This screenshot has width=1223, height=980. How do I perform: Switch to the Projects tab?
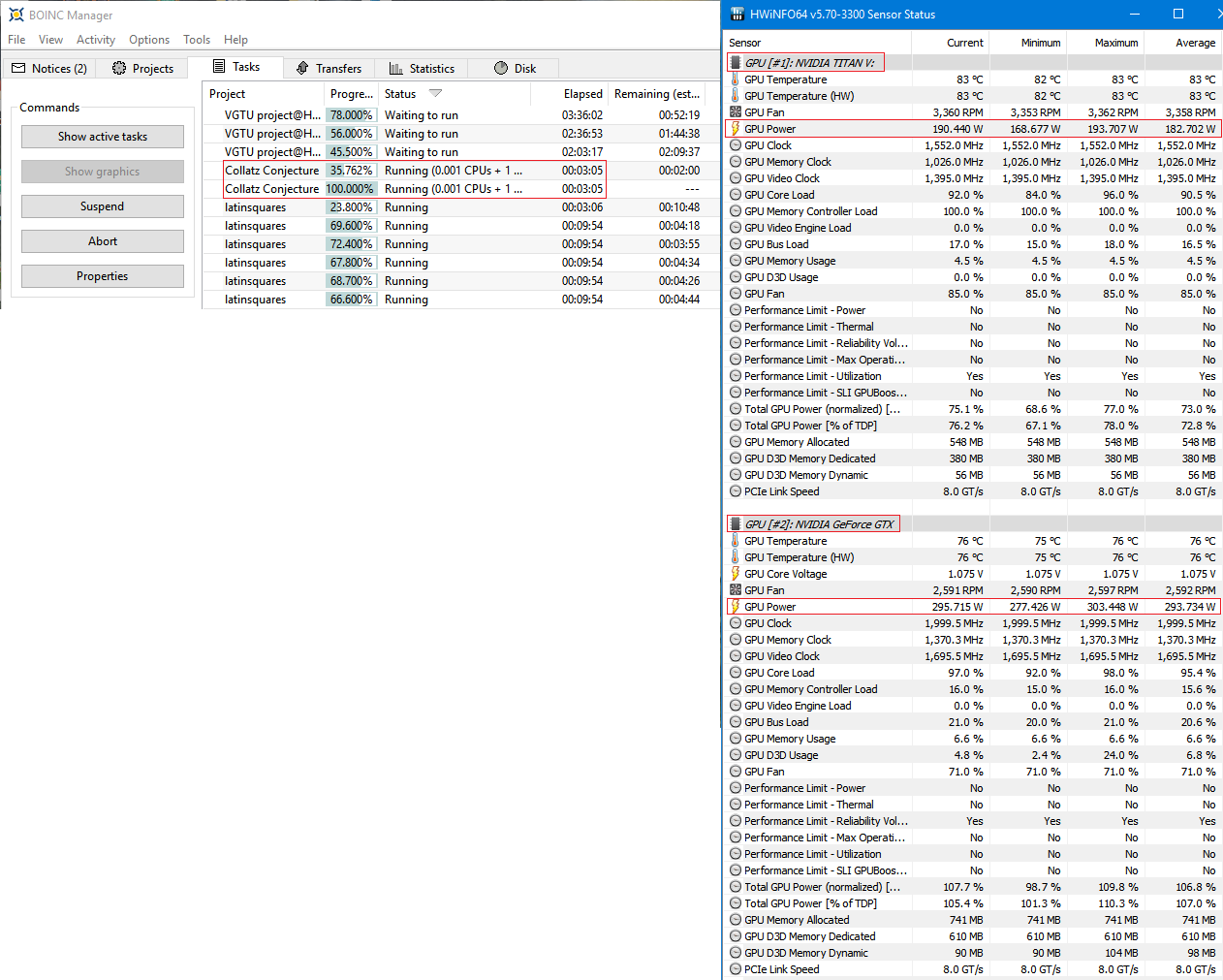(x=142, y=68)
